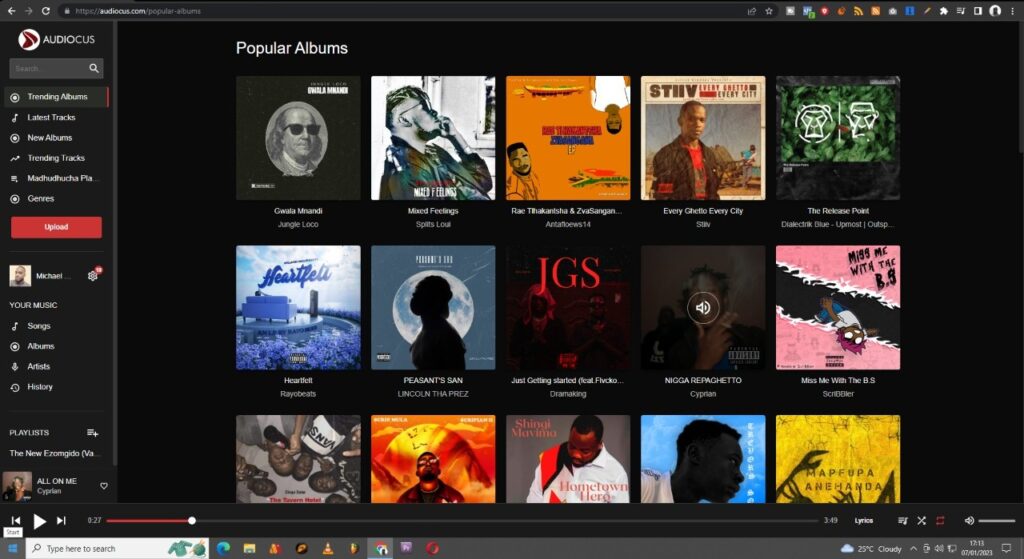Viewport: 1024px width, 559px height.
Task: Open Songs under Your Music
Action: pos(39,326)
